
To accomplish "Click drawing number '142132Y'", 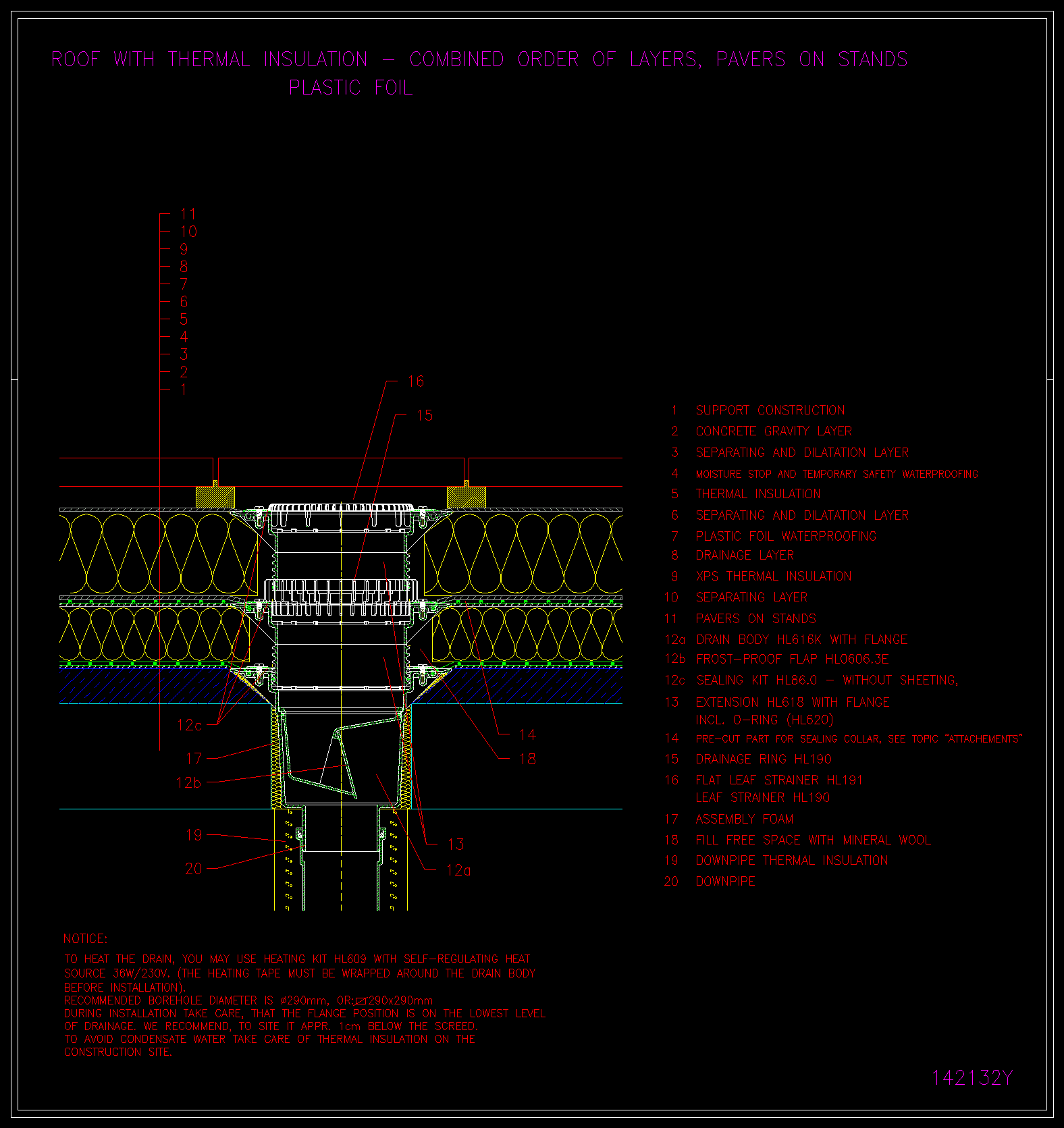I will click(972, 1078).
